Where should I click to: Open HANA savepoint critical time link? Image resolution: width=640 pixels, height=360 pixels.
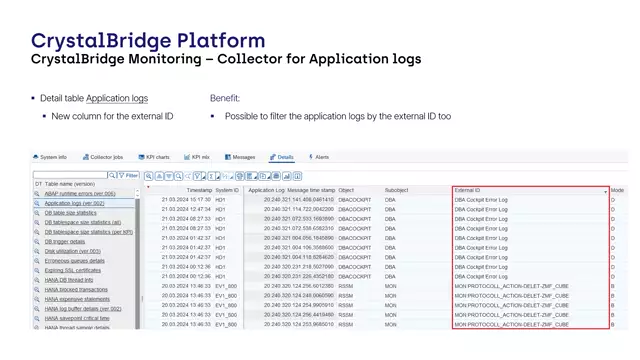(77, 318)
